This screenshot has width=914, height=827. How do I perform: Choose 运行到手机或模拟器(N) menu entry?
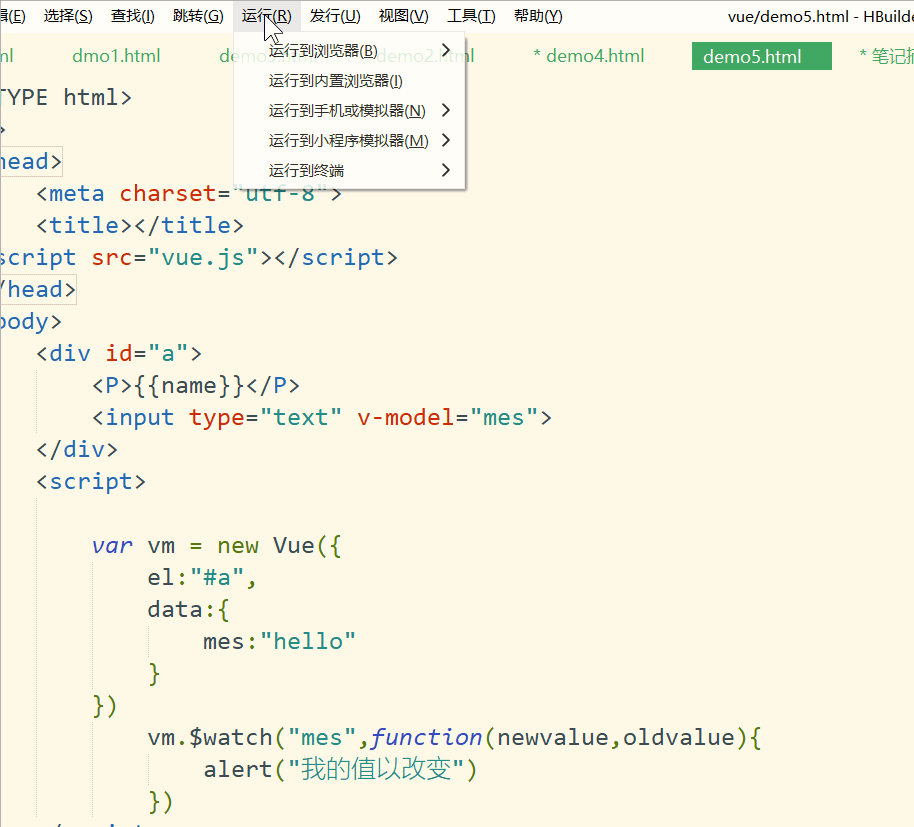(349, 110)
